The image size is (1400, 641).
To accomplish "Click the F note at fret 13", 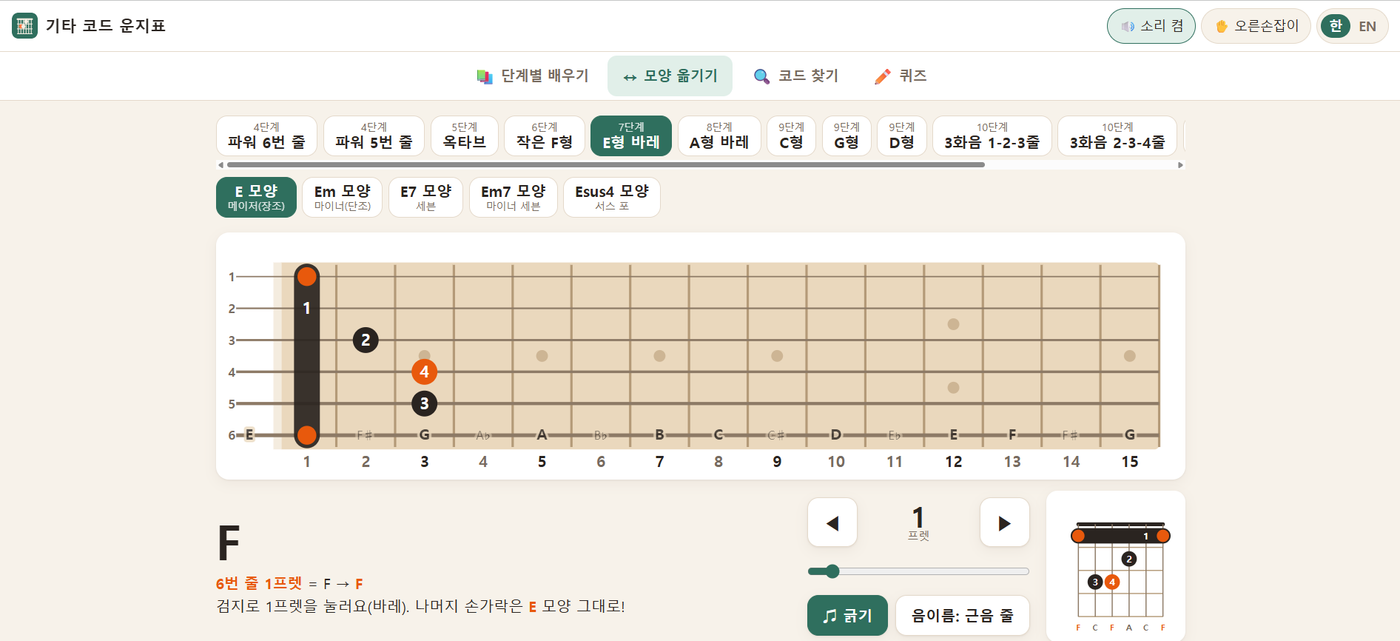I will 1012,435.
